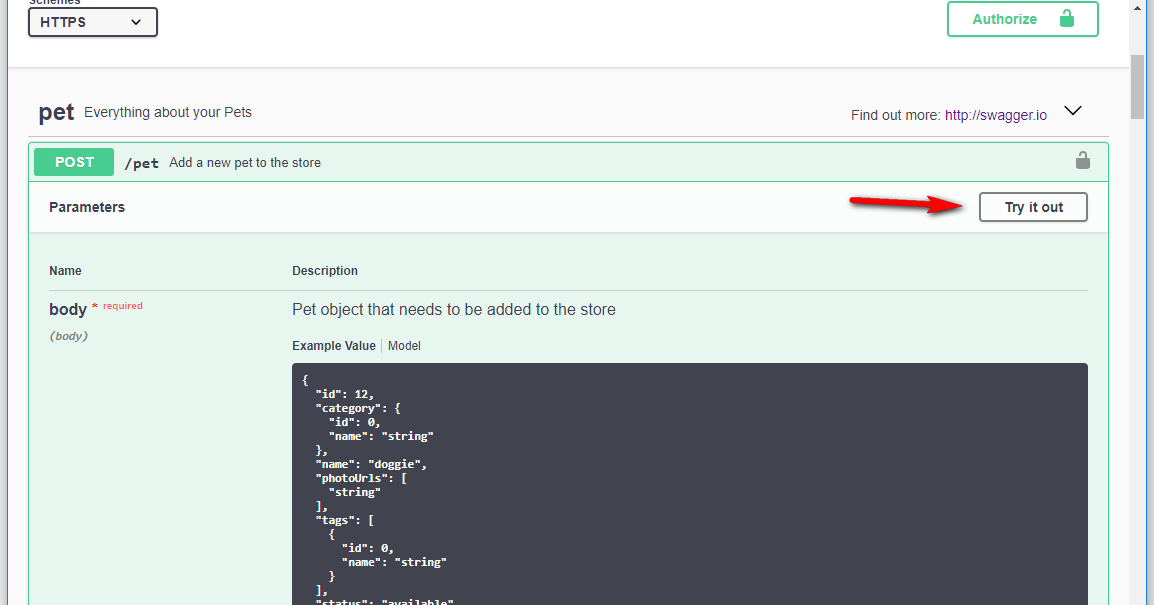Switch to the Model tab
The width and height of the screenshot is (1154, 605).
(404, 345)
